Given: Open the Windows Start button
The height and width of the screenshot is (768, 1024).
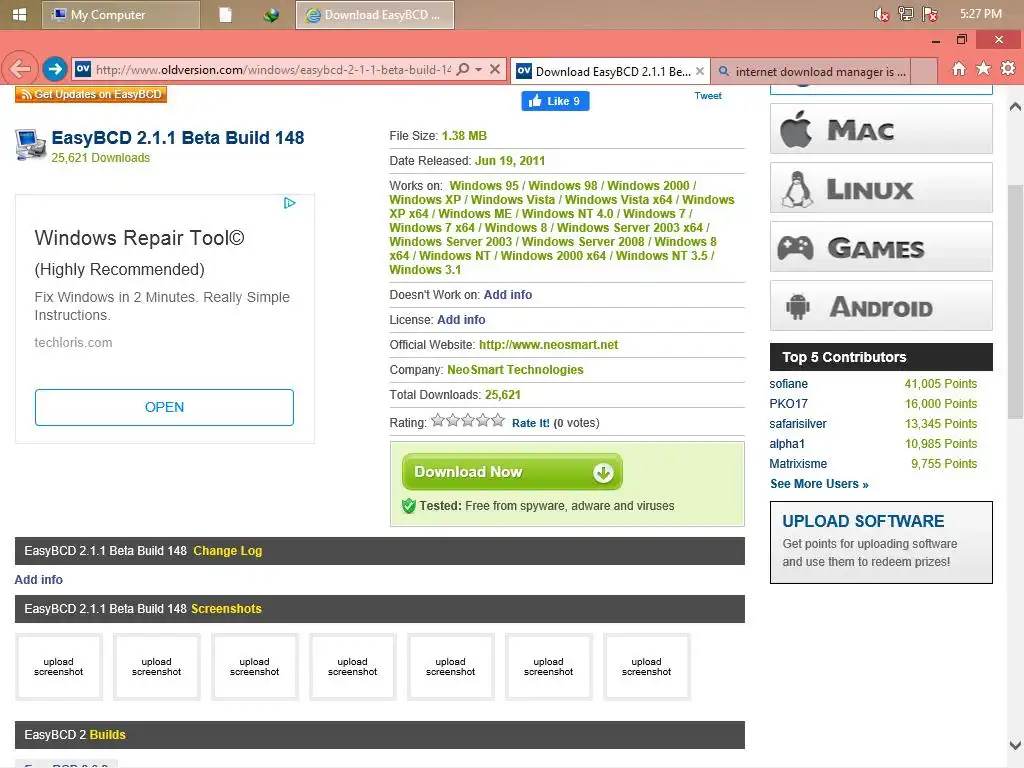Looking at the screenshot, I should (20, 14).
